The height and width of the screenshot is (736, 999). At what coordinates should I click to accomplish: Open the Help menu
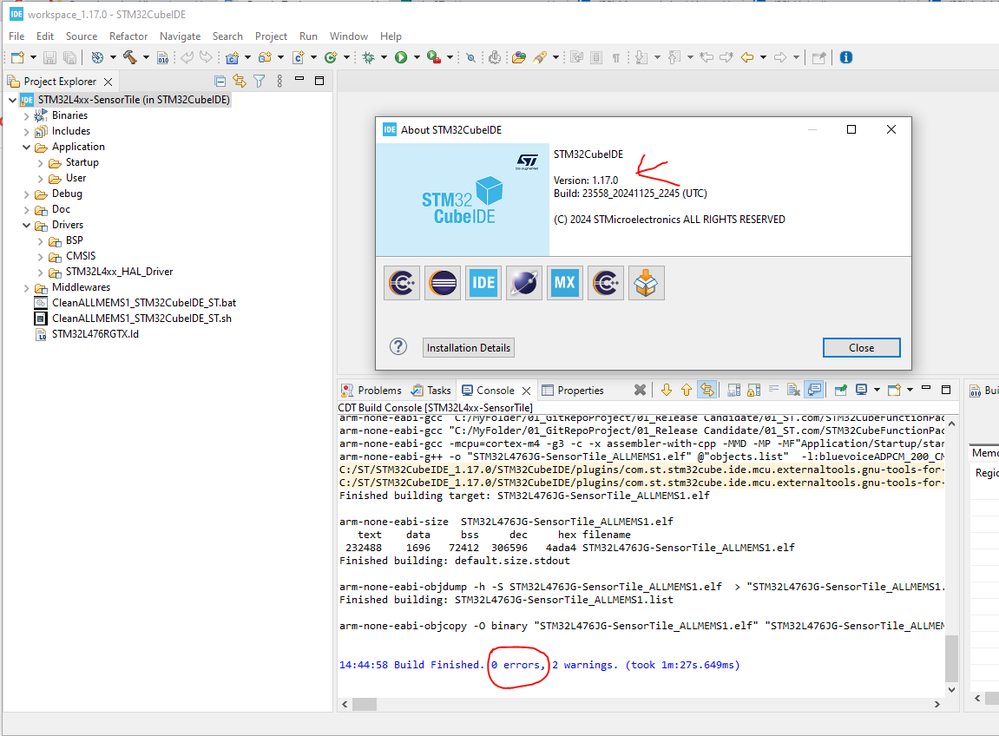[x=391, y=36]
